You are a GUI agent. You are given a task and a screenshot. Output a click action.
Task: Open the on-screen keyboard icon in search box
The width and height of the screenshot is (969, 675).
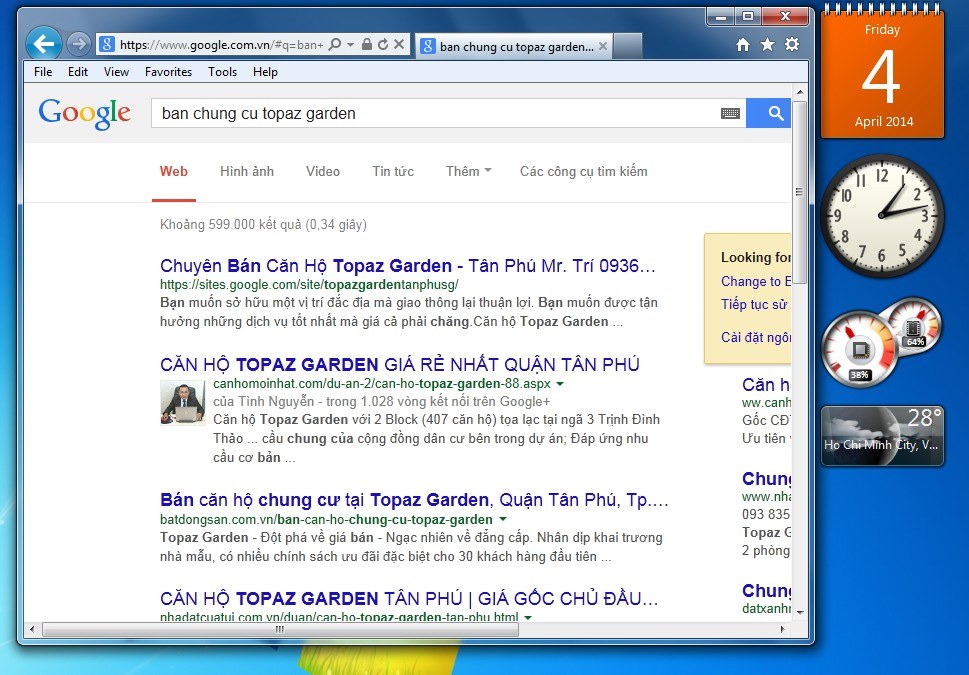[730, 114]
